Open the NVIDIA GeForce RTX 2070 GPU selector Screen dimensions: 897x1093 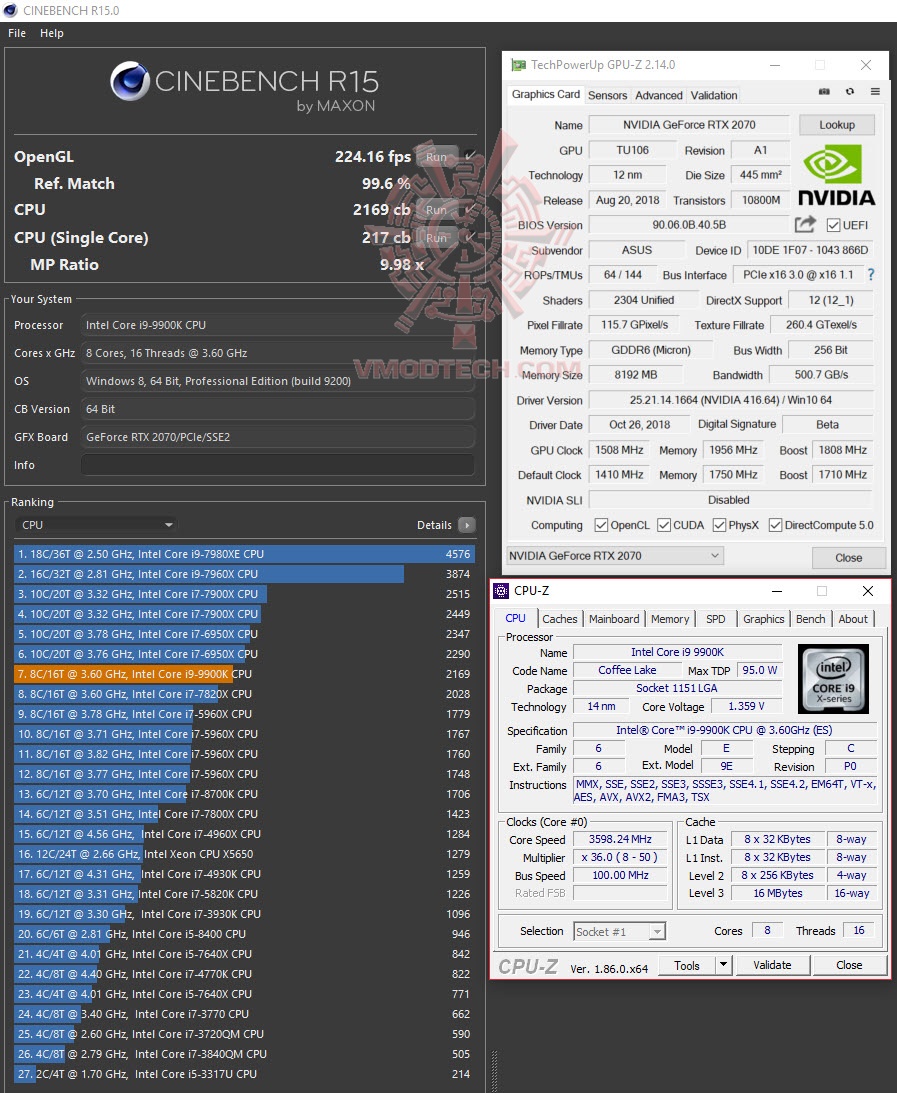point(615,556)
